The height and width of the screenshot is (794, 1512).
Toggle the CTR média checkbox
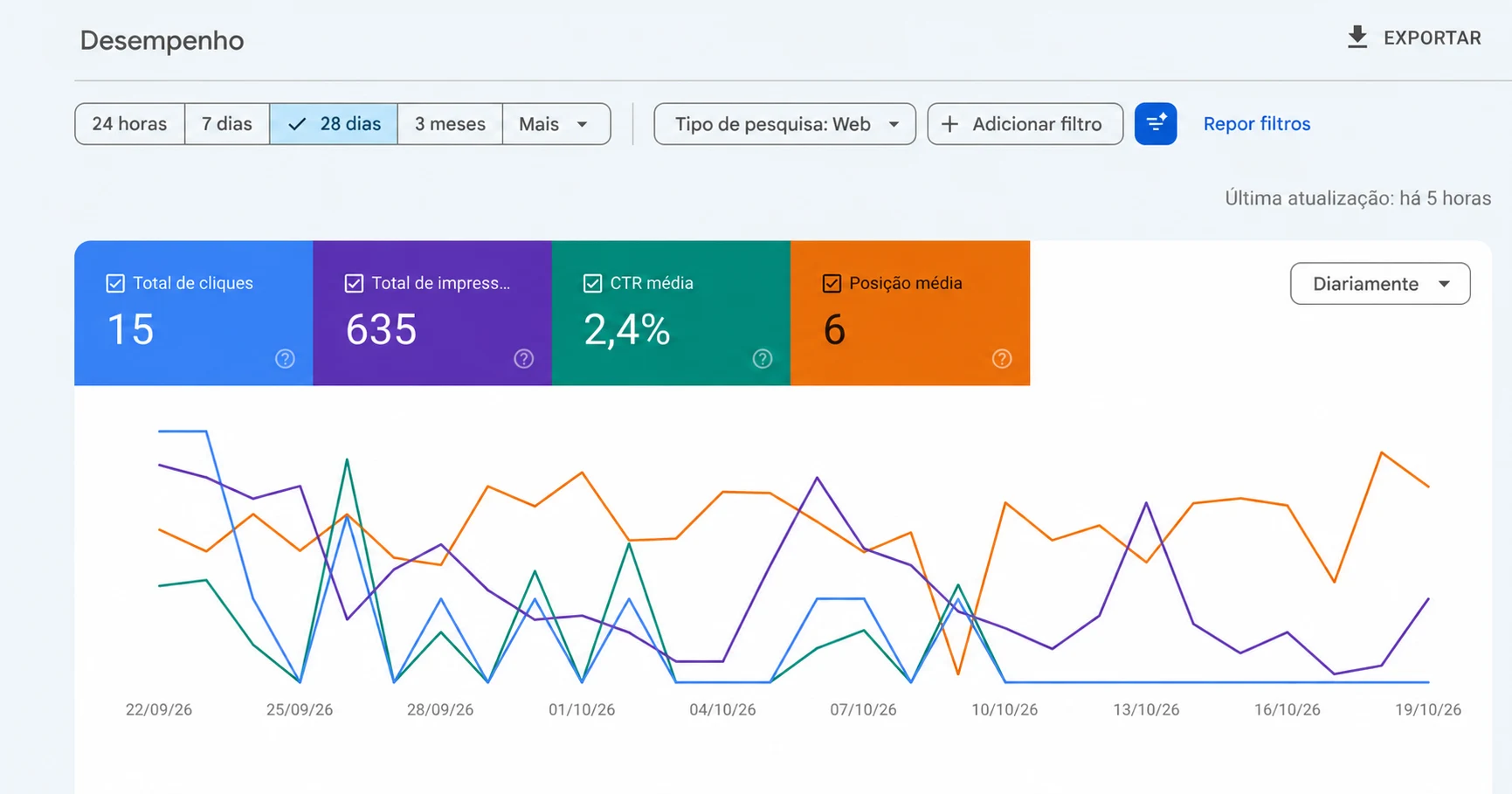click(x=592, y=283)
